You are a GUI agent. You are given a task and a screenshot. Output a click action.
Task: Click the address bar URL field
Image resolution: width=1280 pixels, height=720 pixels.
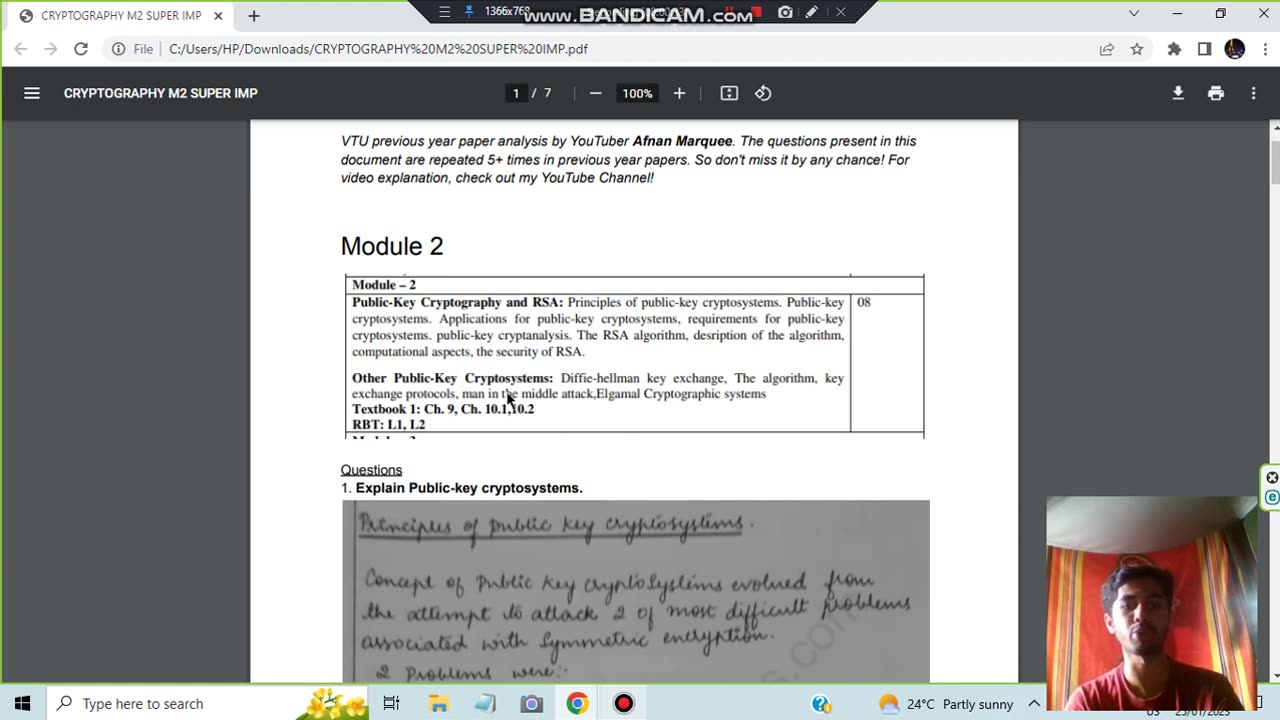pos(600,49)
